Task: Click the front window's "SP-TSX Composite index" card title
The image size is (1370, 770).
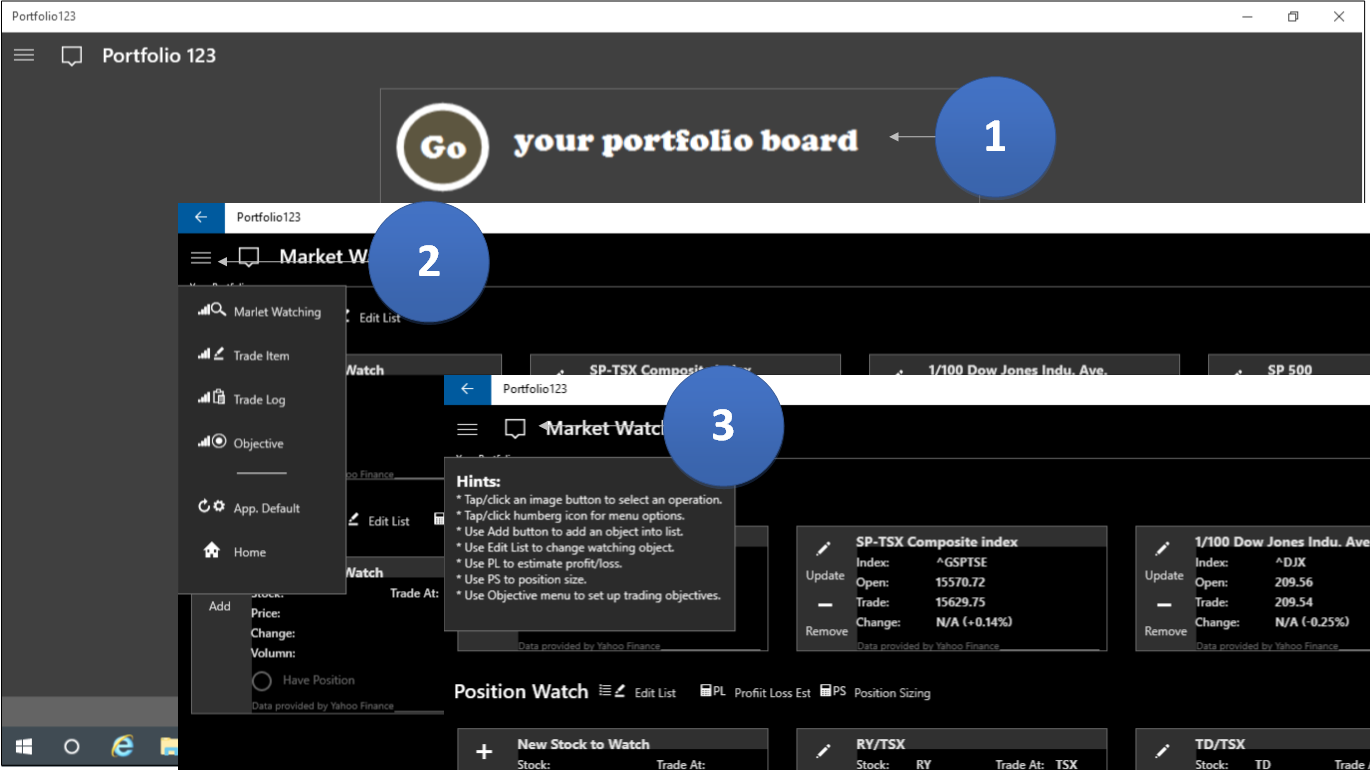Action: [937, 542]
